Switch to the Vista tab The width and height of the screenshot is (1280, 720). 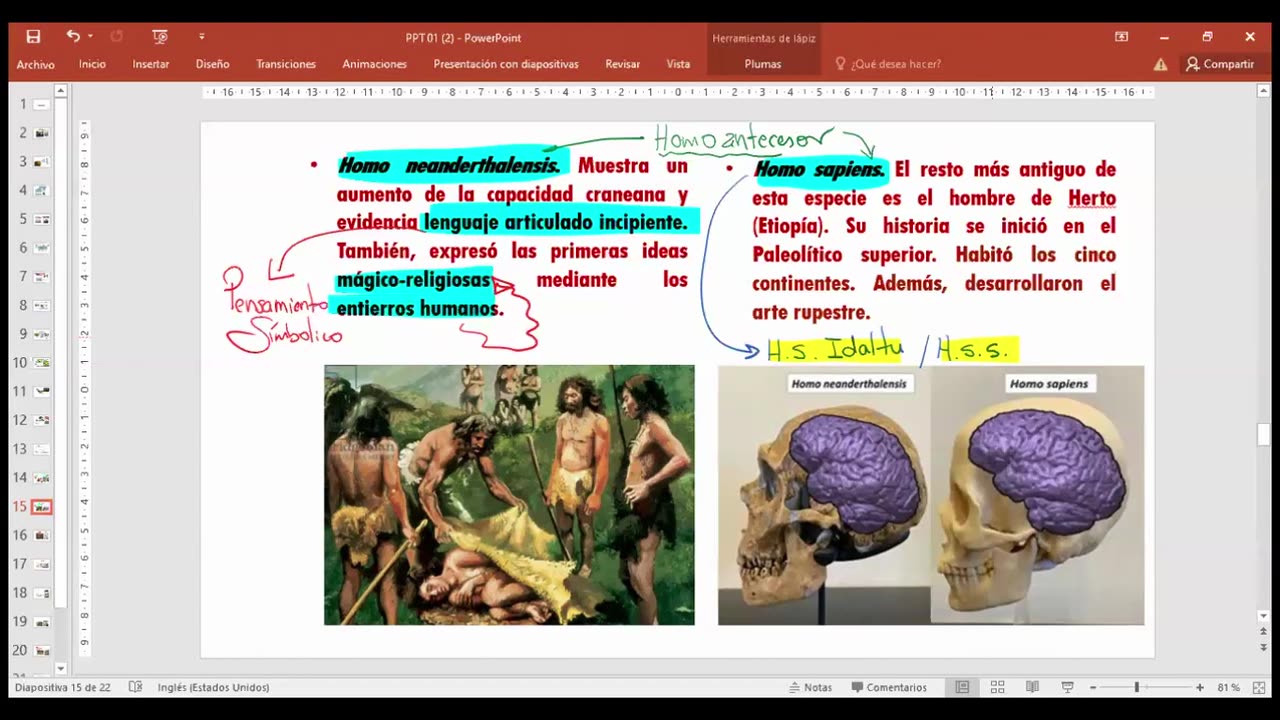pyautogui.click(x=678, y=64)
